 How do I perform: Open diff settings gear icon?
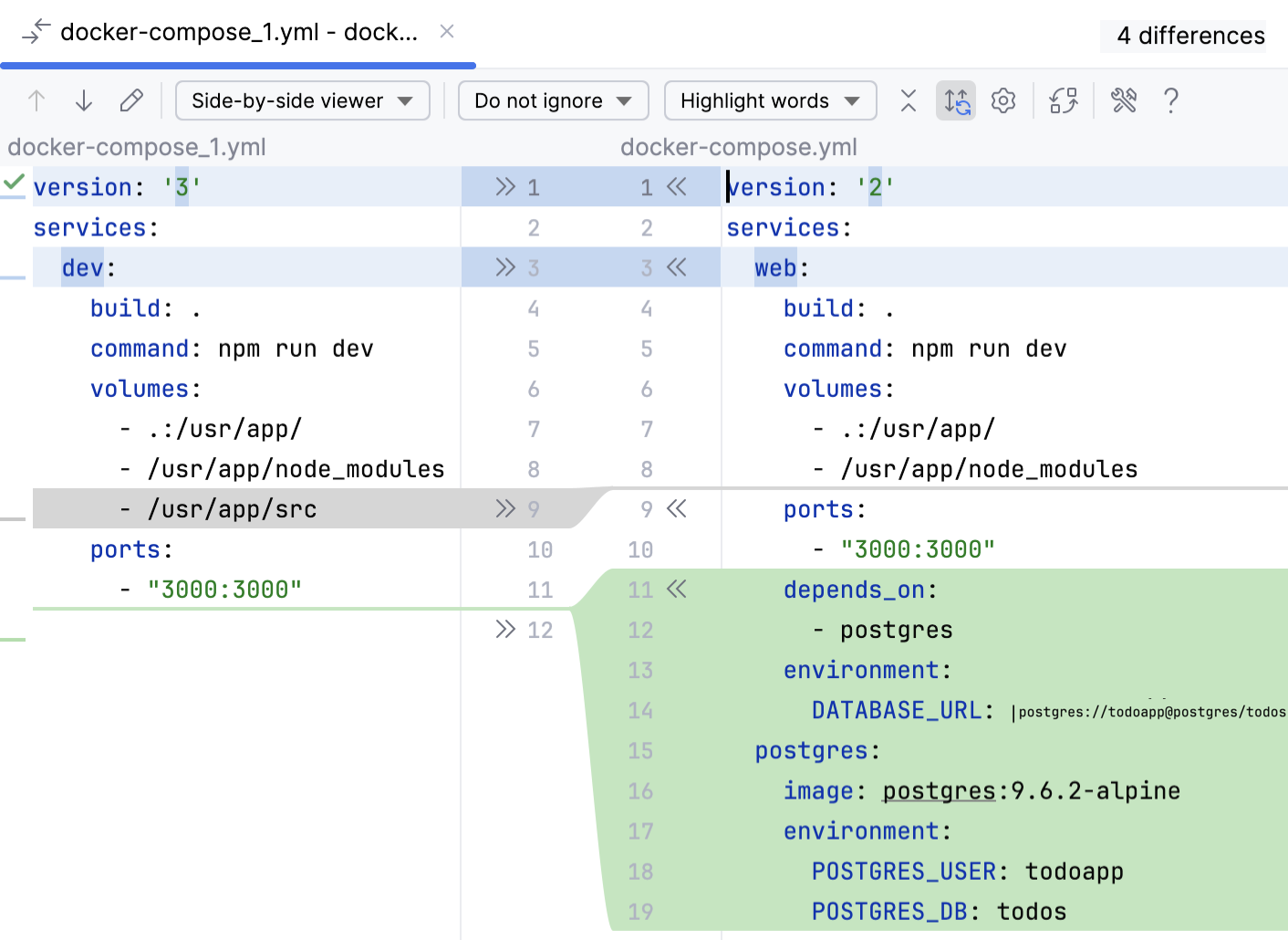[1003, 100]
